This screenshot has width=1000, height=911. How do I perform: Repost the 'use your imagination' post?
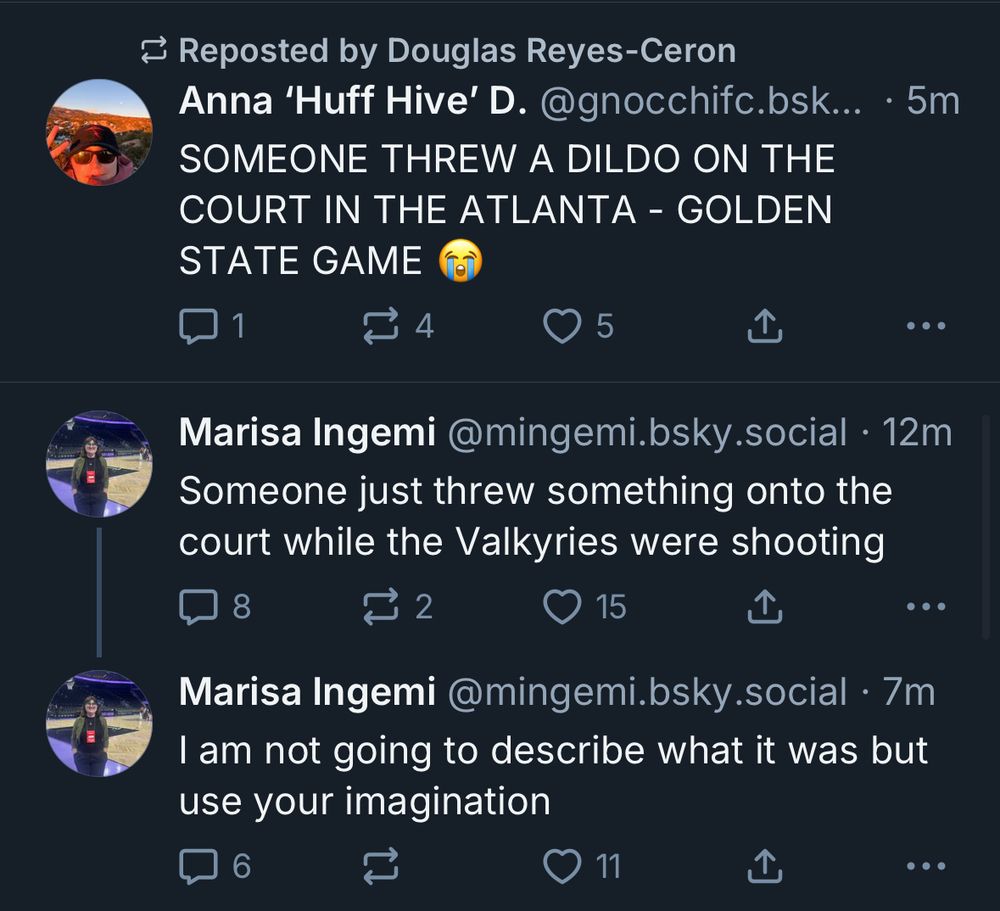pyautogui.click(x=382, y=866)
